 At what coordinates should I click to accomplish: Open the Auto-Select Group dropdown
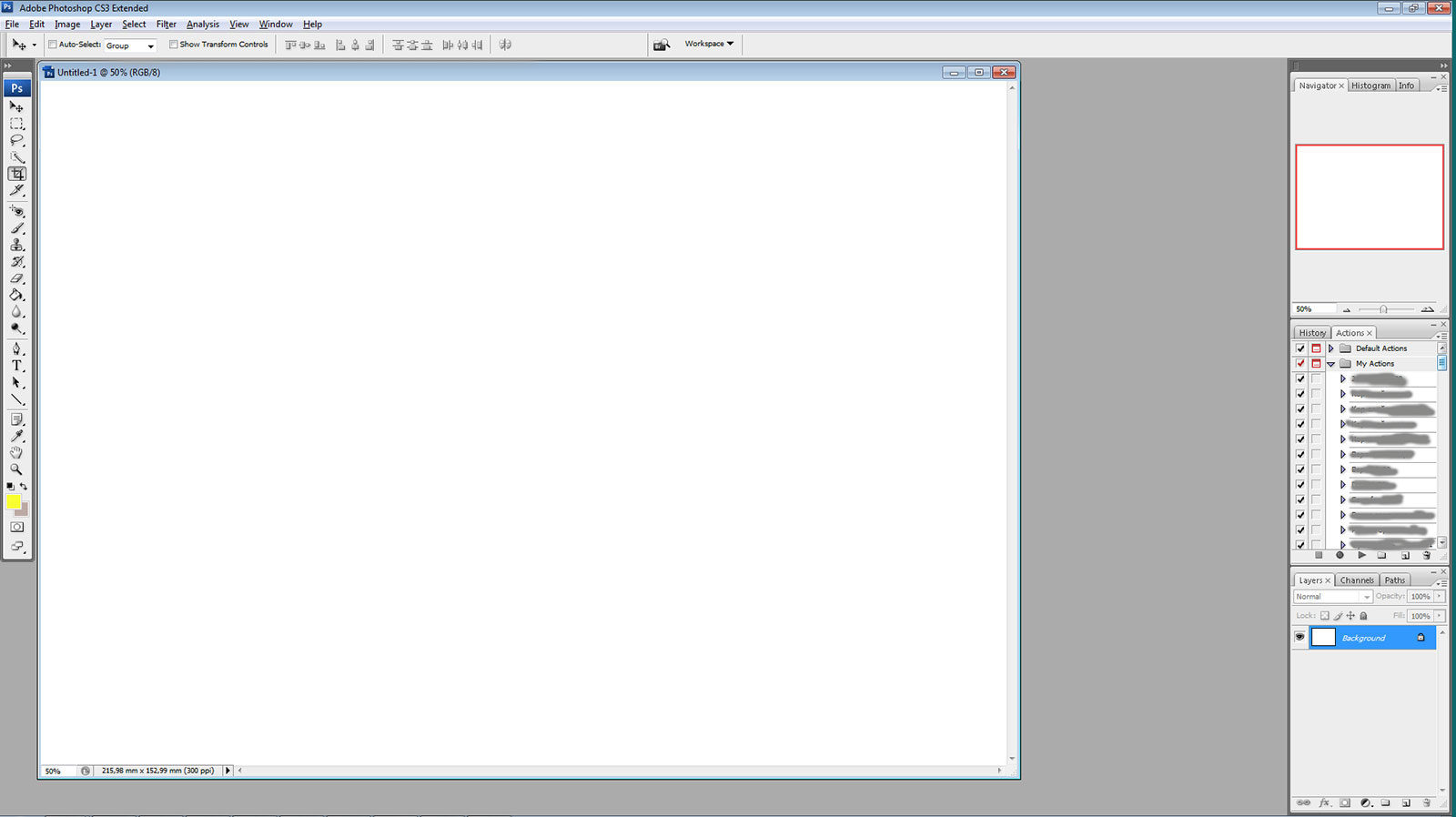[130, 45]
